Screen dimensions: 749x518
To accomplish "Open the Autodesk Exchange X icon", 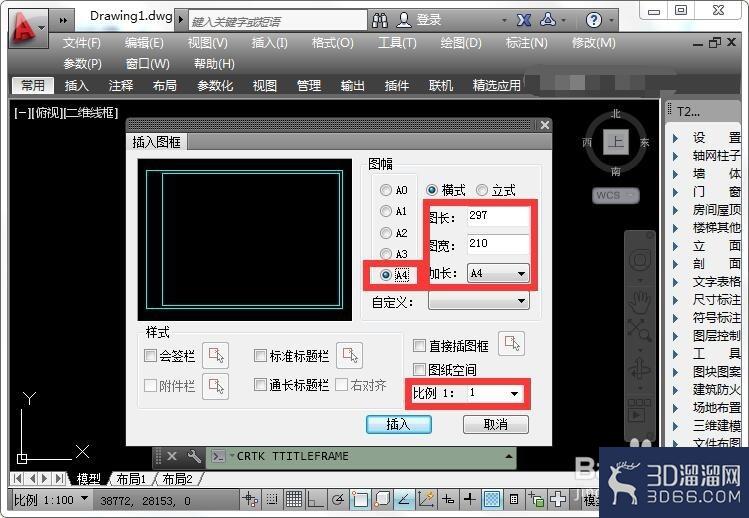I will [524, 20].
